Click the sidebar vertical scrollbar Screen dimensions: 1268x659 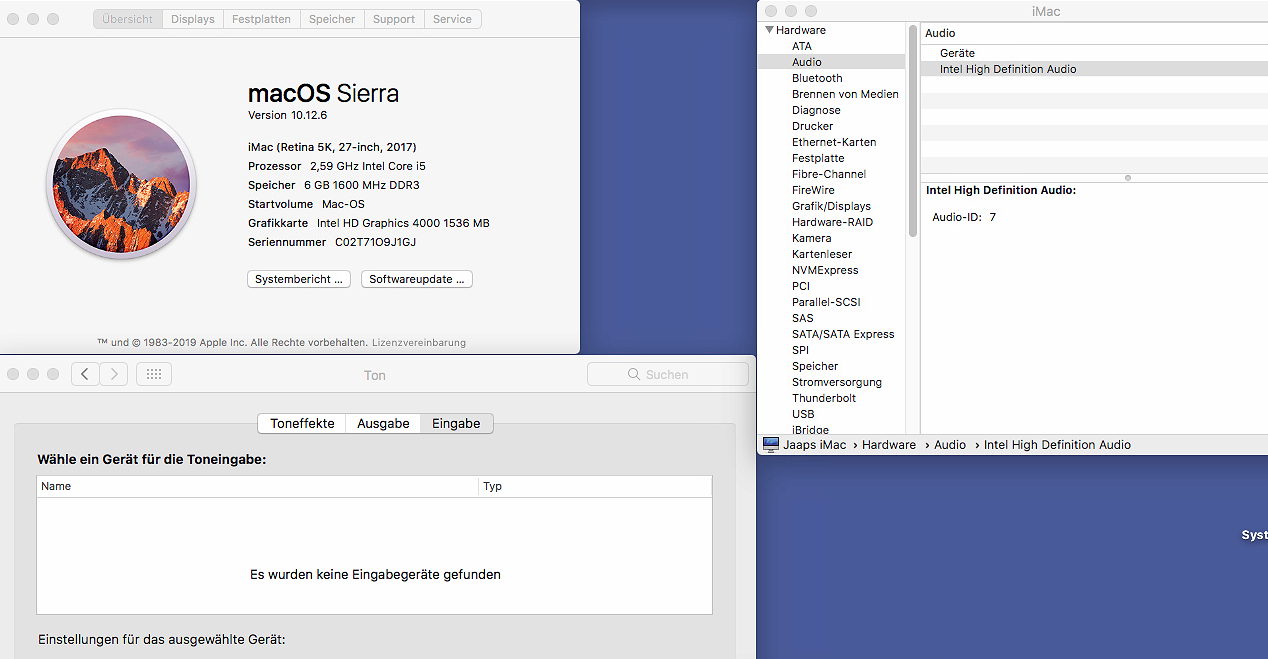coord(912,130)
